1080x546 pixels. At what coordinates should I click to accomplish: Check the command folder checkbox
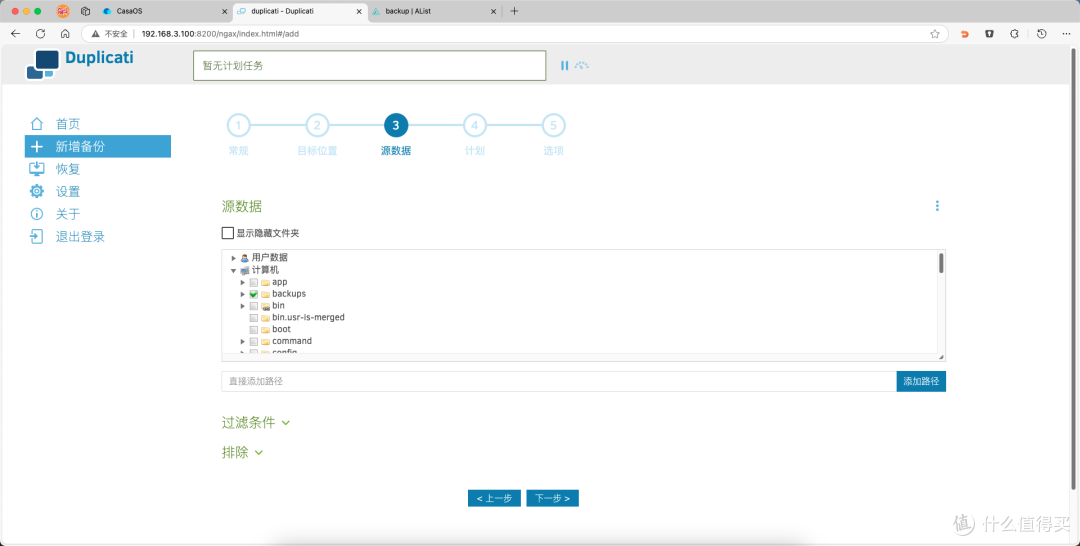point(253,342)
